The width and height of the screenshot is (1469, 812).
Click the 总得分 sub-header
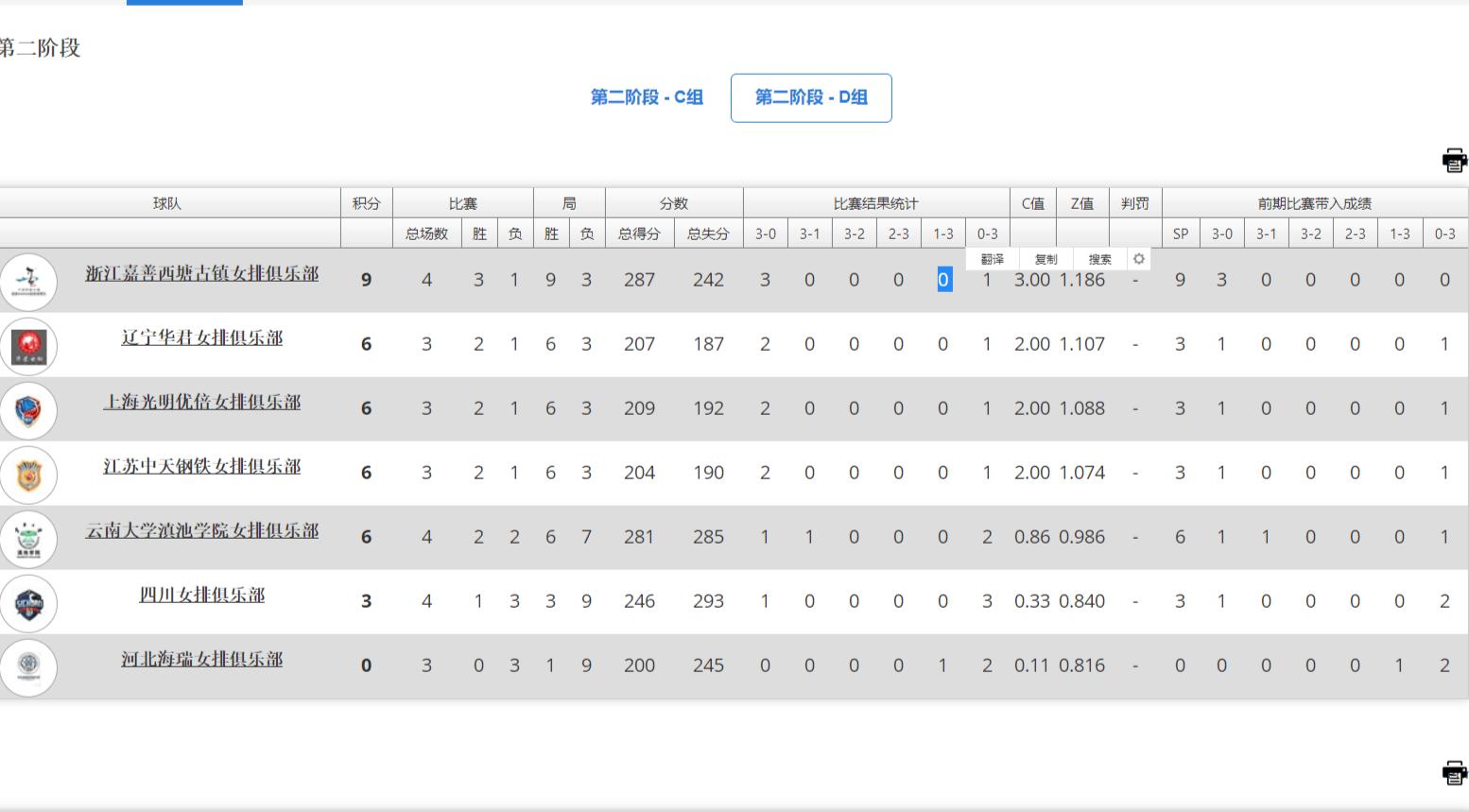(x=640, y=233)
